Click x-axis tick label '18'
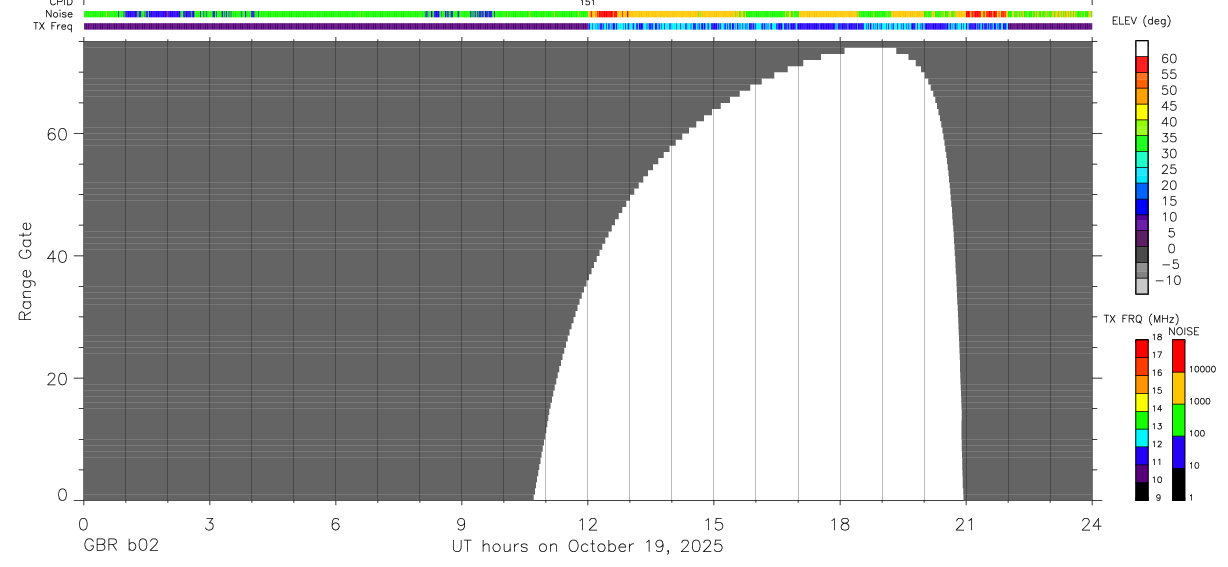1228x567 pixels. click(840, 524)
